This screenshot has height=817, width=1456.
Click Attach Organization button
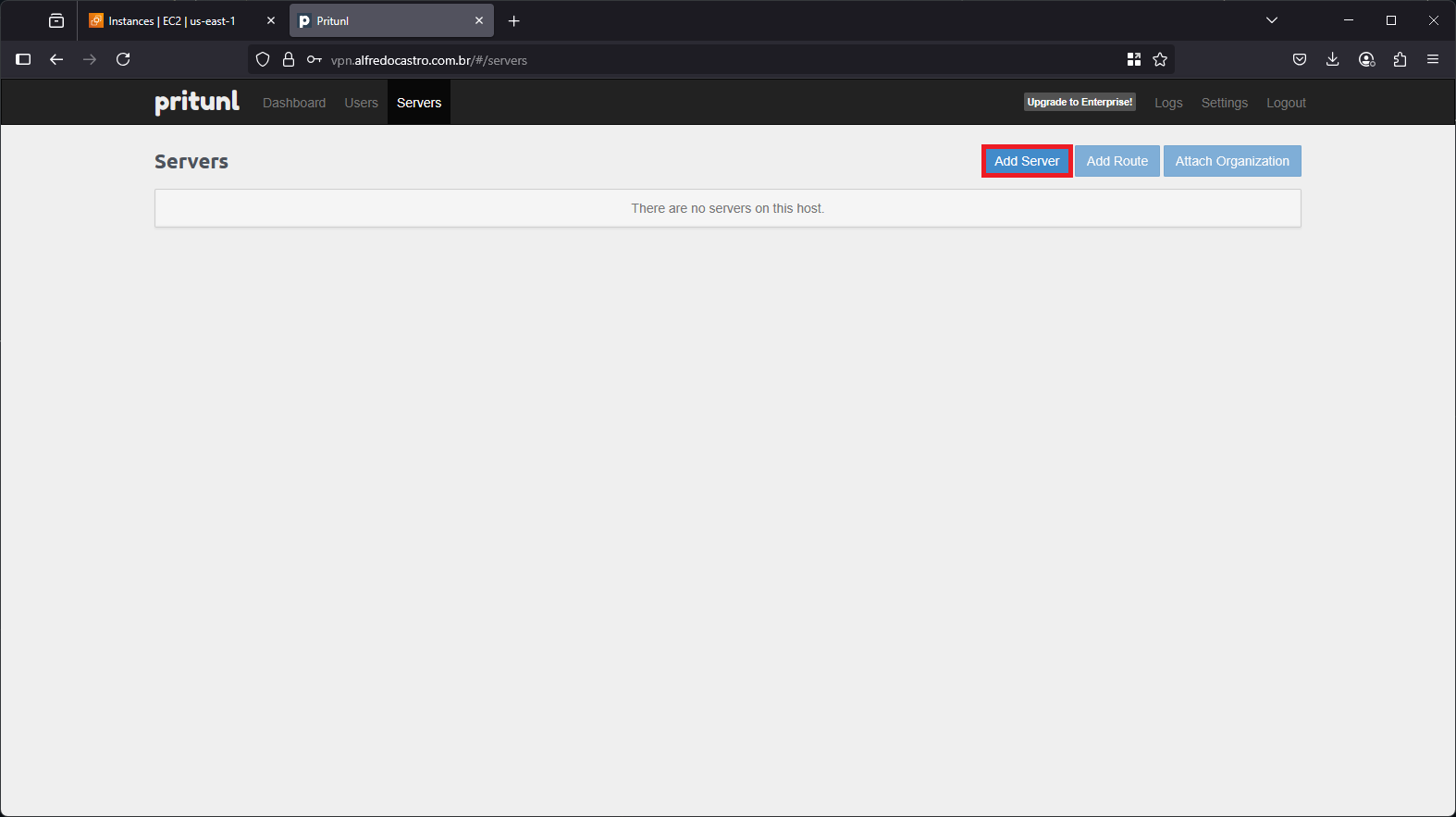tap(1232, 161)
